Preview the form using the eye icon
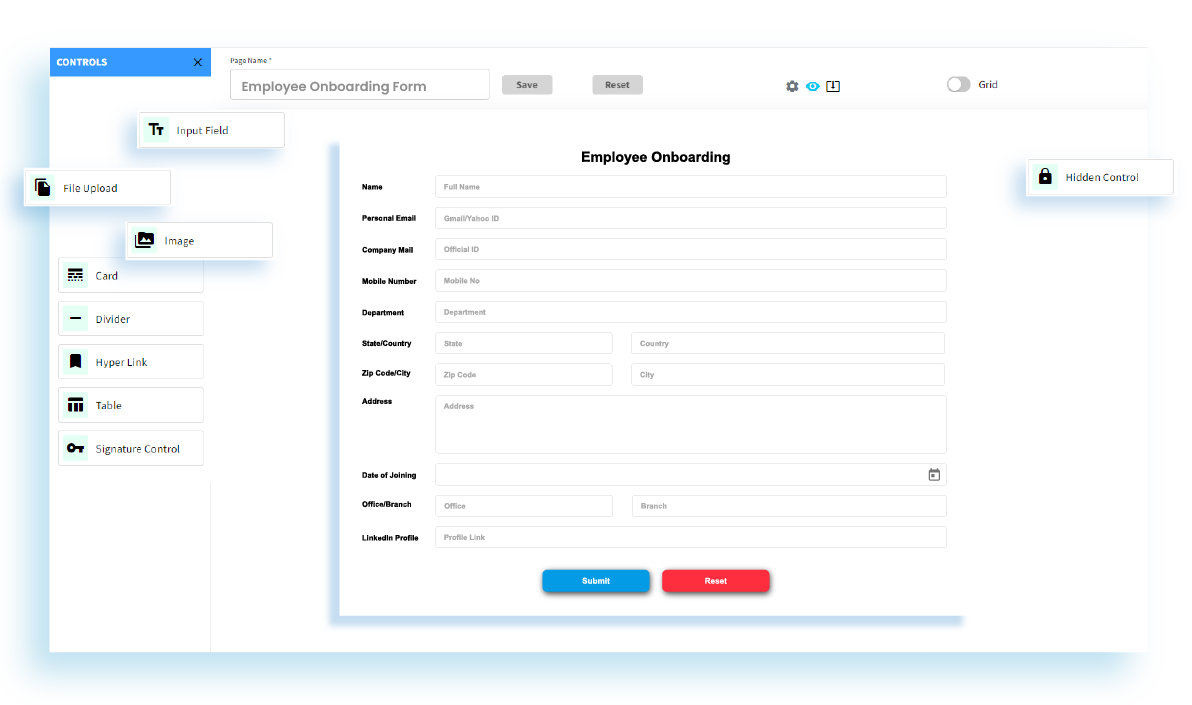Screen dimensions: 1192x705 [x=813, y=86]
